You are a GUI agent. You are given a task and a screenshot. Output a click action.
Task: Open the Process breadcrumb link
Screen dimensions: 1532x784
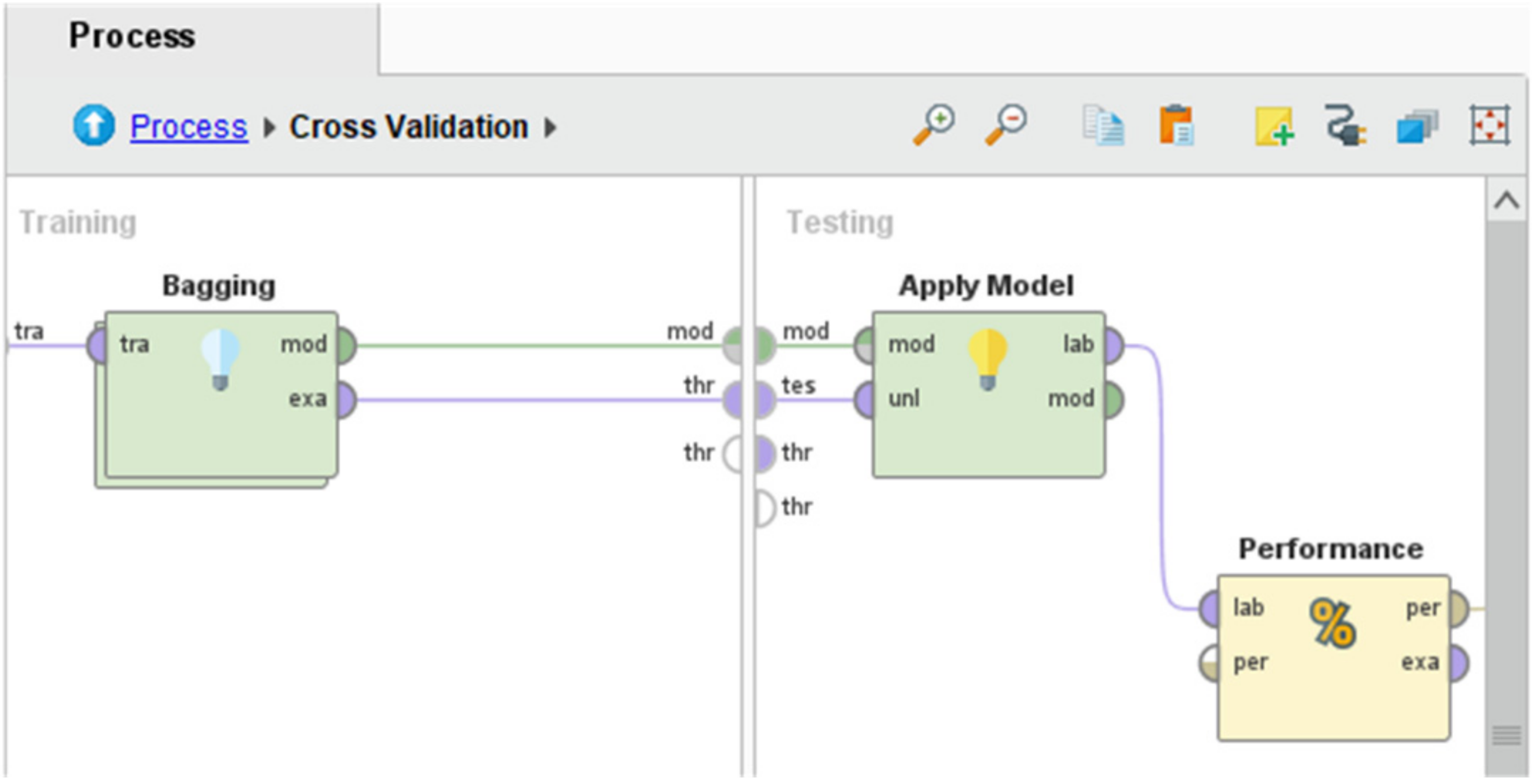tap(189, 126)
